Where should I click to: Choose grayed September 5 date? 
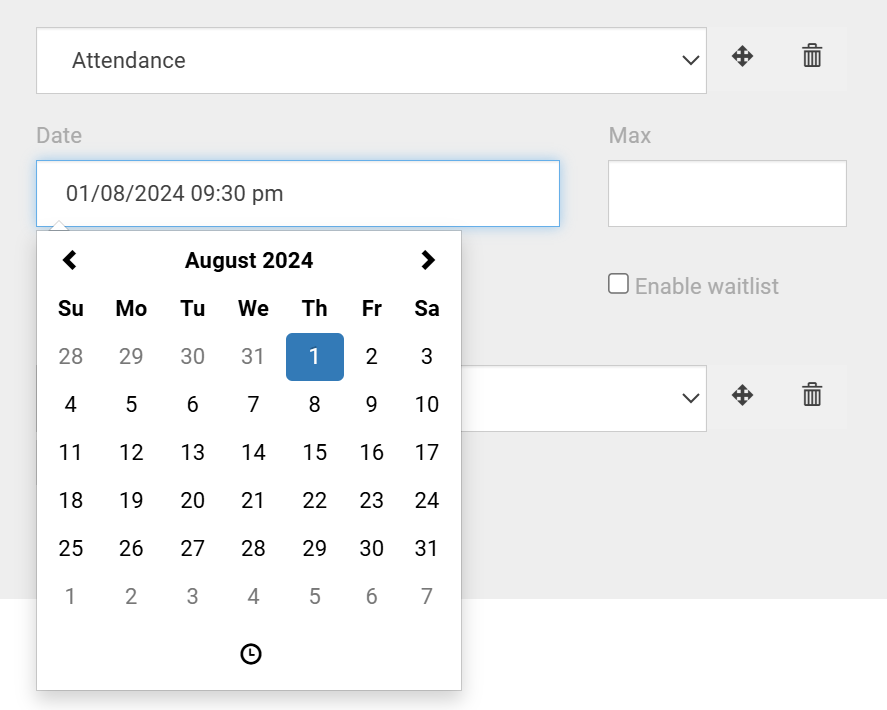(x=315, y=597)
